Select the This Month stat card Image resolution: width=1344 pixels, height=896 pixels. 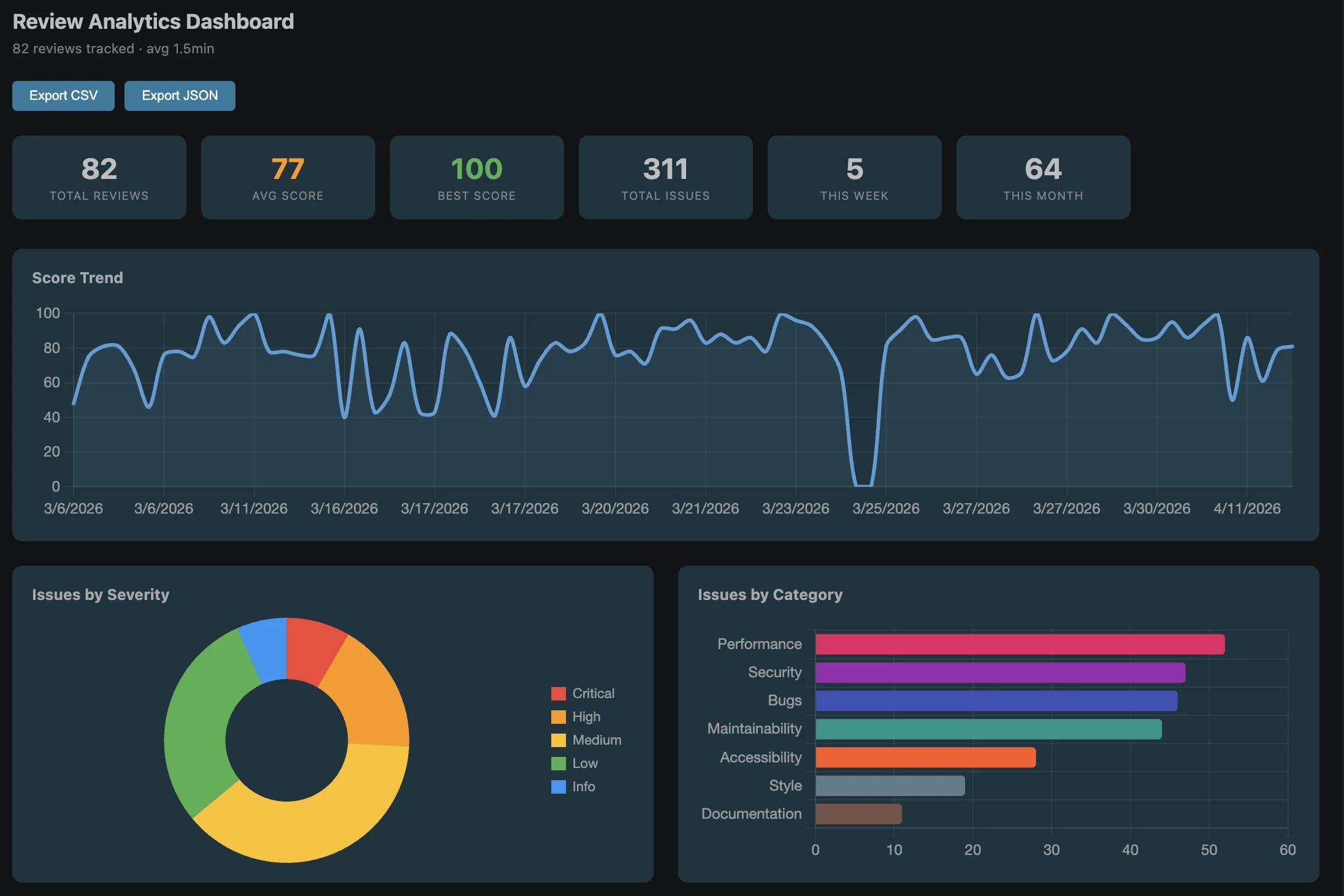pos(1044,177)
